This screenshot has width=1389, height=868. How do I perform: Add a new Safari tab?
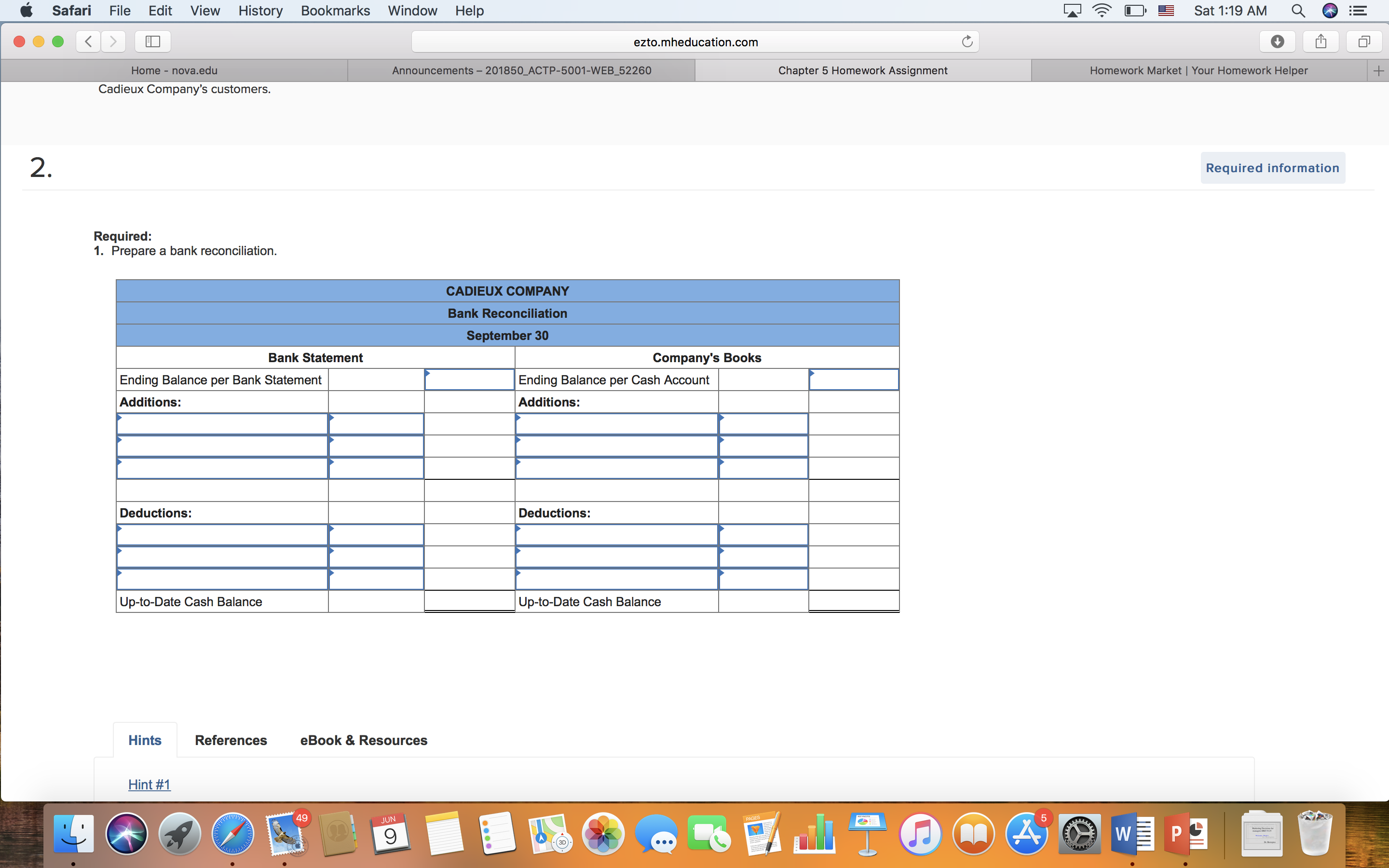click(1378, 70)
